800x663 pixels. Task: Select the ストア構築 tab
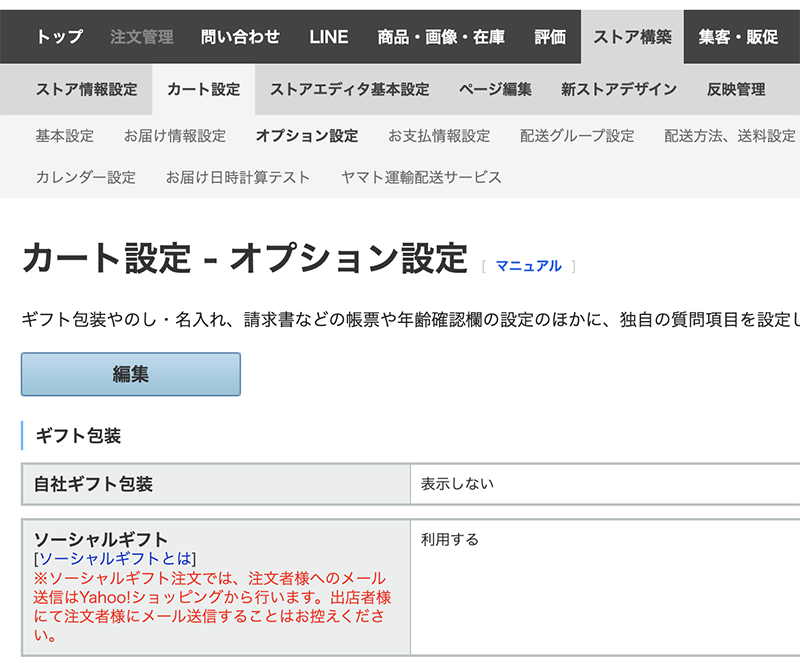pyautogui.click(x=632, y=37)
